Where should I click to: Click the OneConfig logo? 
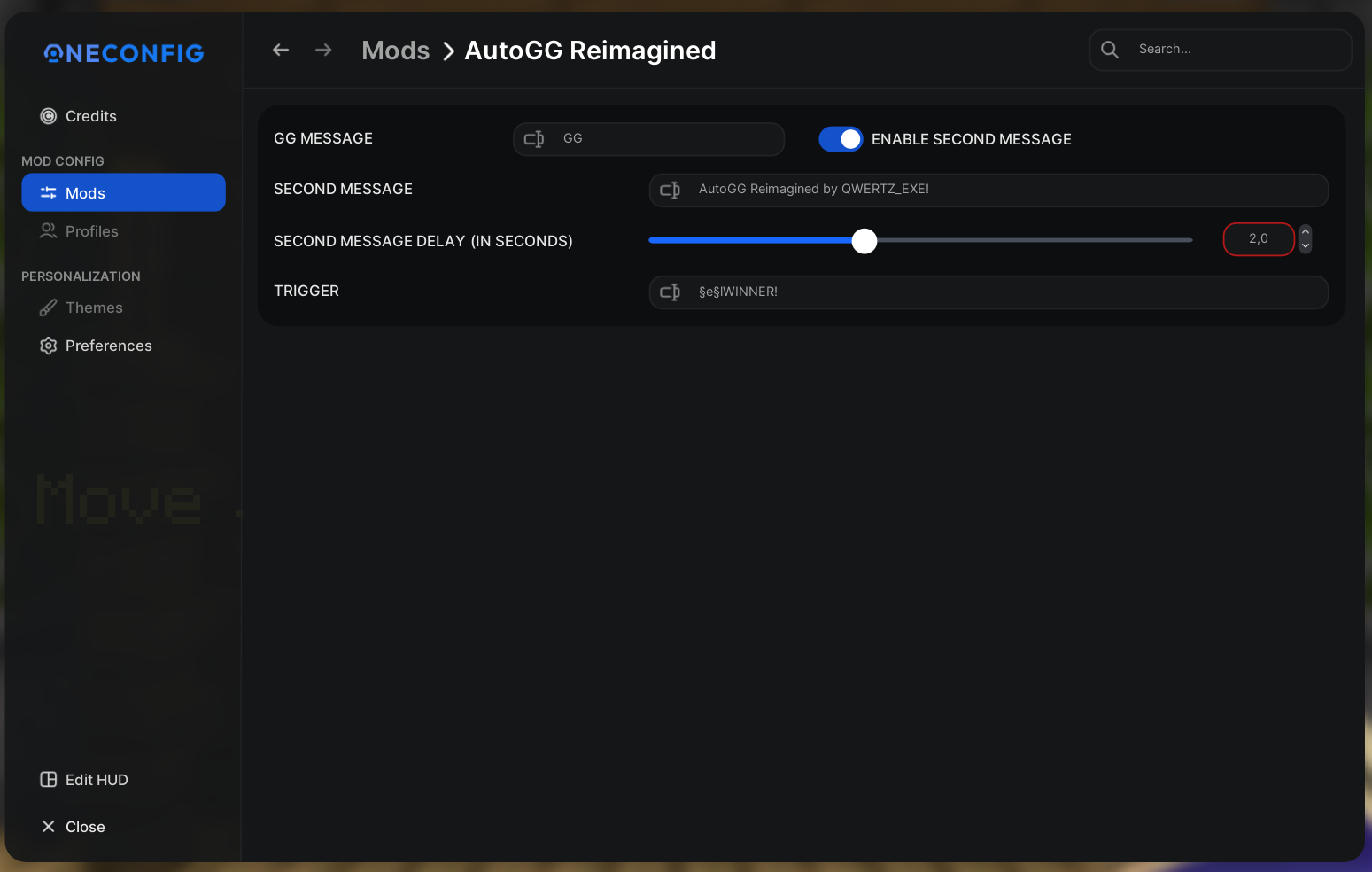pos(124,54)
